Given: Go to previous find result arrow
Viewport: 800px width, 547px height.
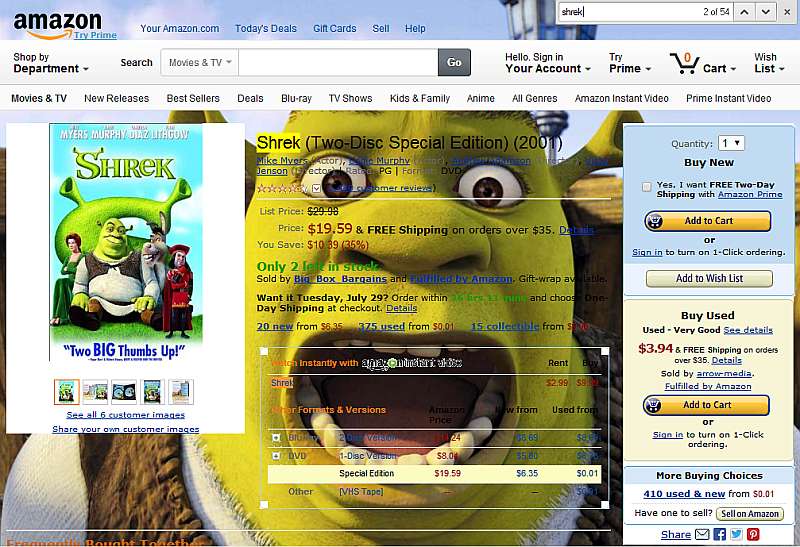Looking at the screenshot, I should tap(744, 12).
